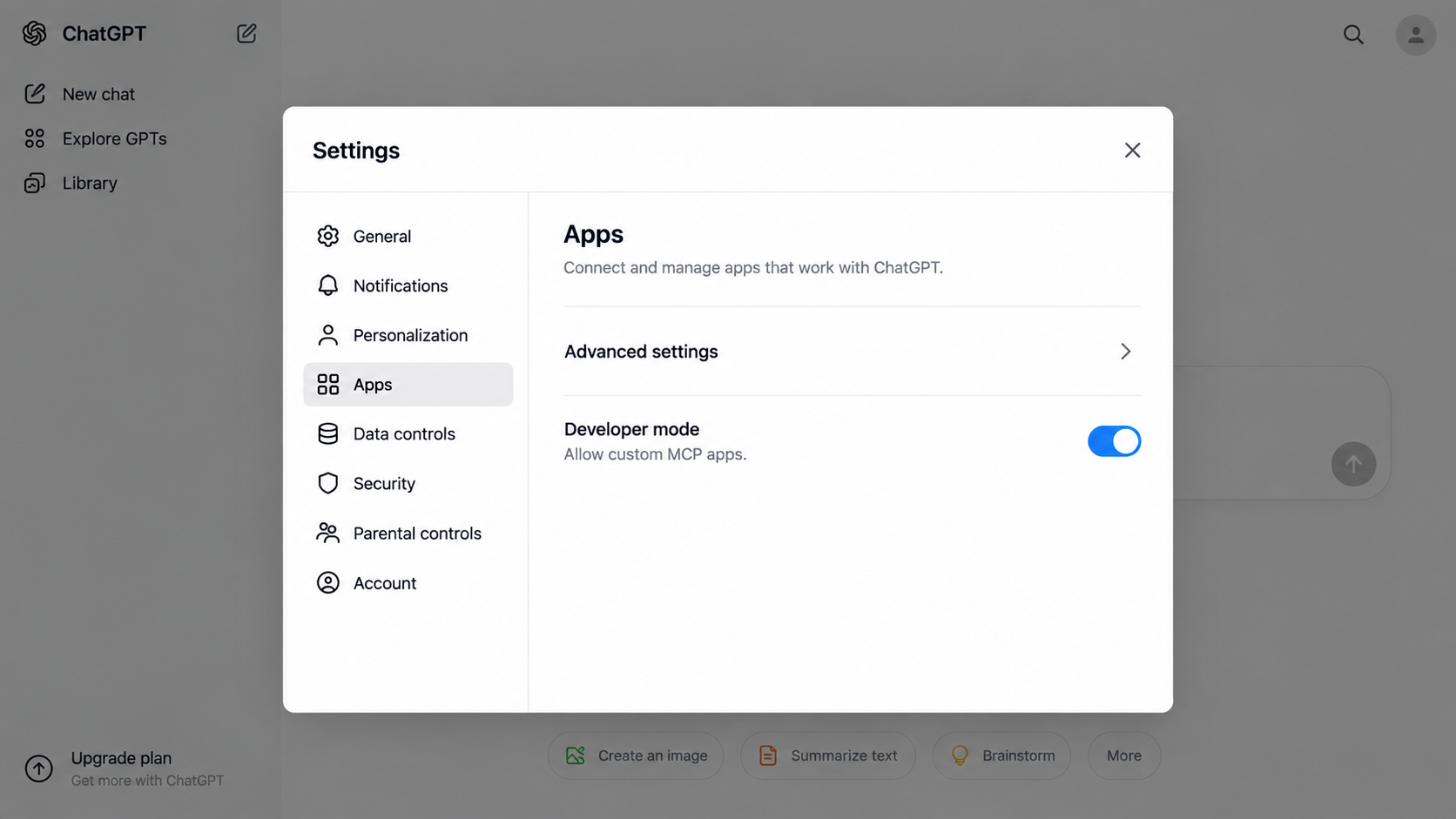This screenshot has width=1456, height=819.
Task: Turn off the Developer mode switch
Action: point(1114,441)
